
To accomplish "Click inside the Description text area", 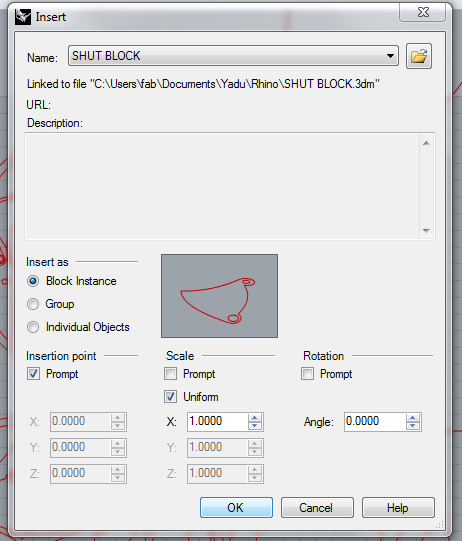I will click(222, 186).
